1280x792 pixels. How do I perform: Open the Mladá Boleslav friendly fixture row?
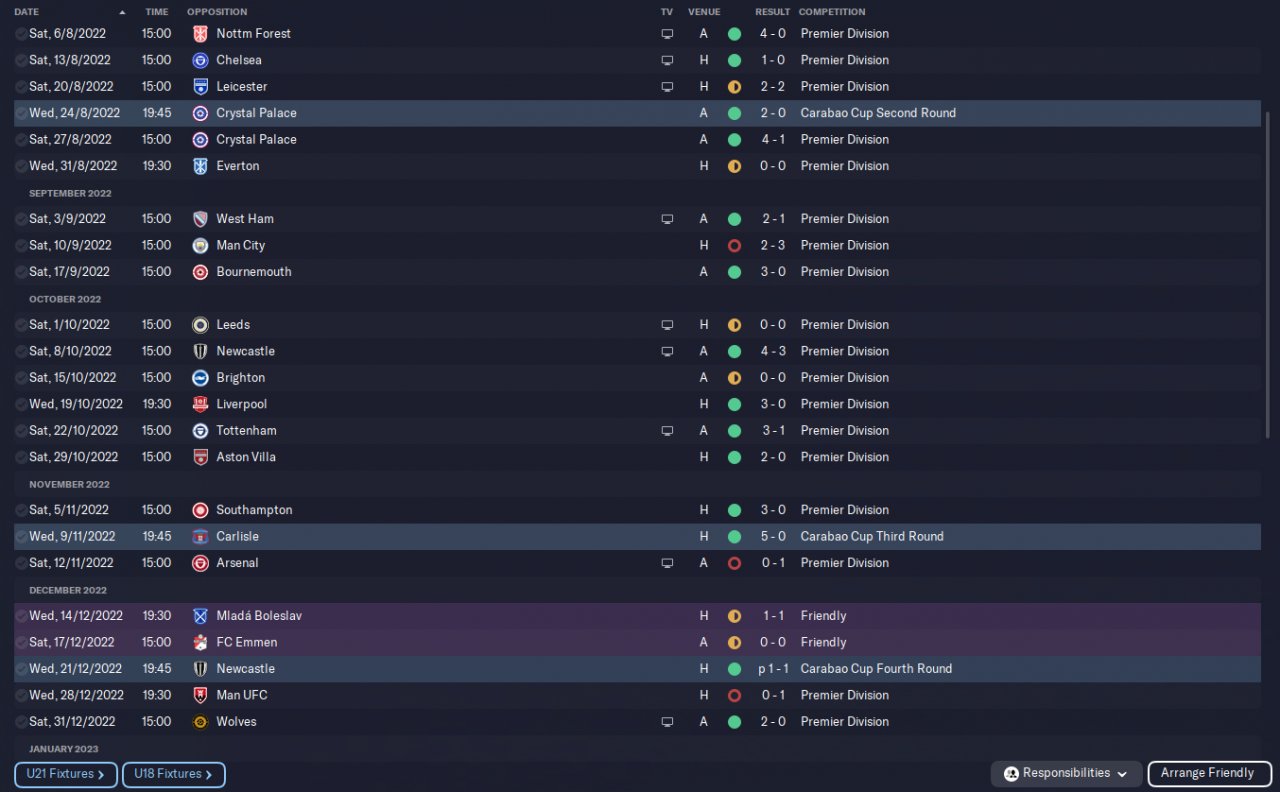[x=637, y=616]
